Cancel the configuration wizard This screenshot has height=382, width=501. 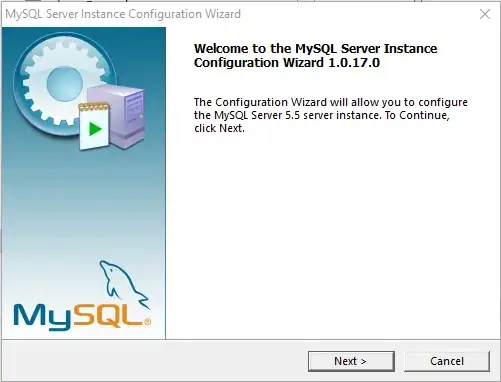[447, 361]
